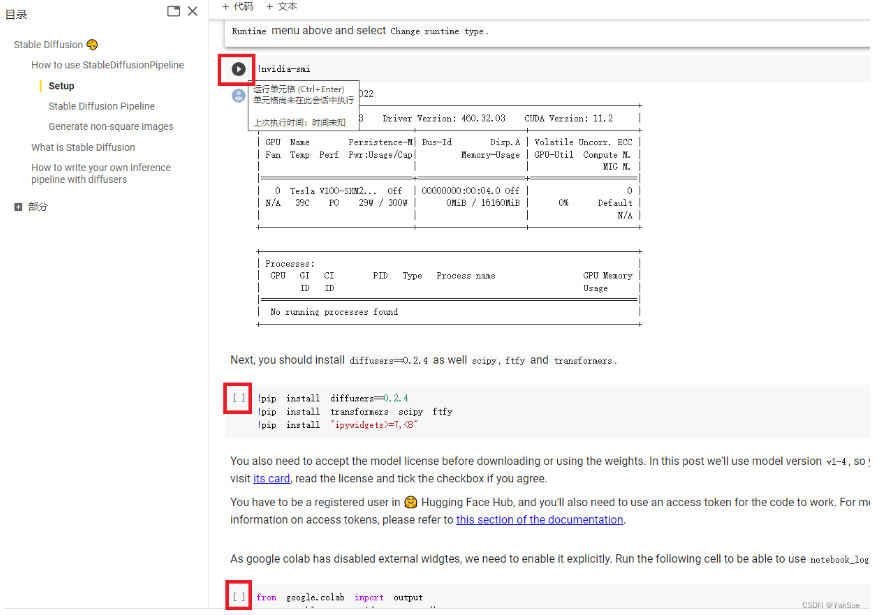Click 'No running processes found' output text
The image size is (885, 615).
coord(334,312)
